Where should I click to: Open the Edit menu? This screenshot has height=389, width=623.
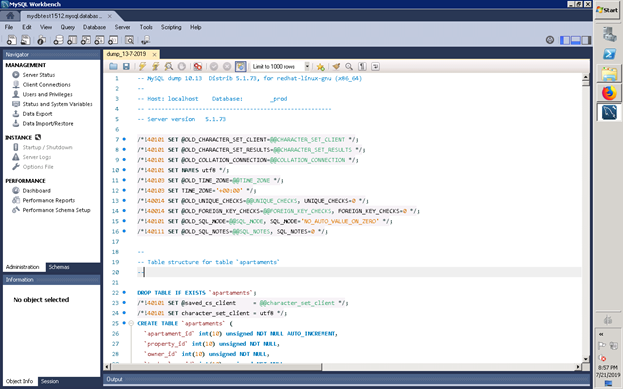[x=27, y=27]
